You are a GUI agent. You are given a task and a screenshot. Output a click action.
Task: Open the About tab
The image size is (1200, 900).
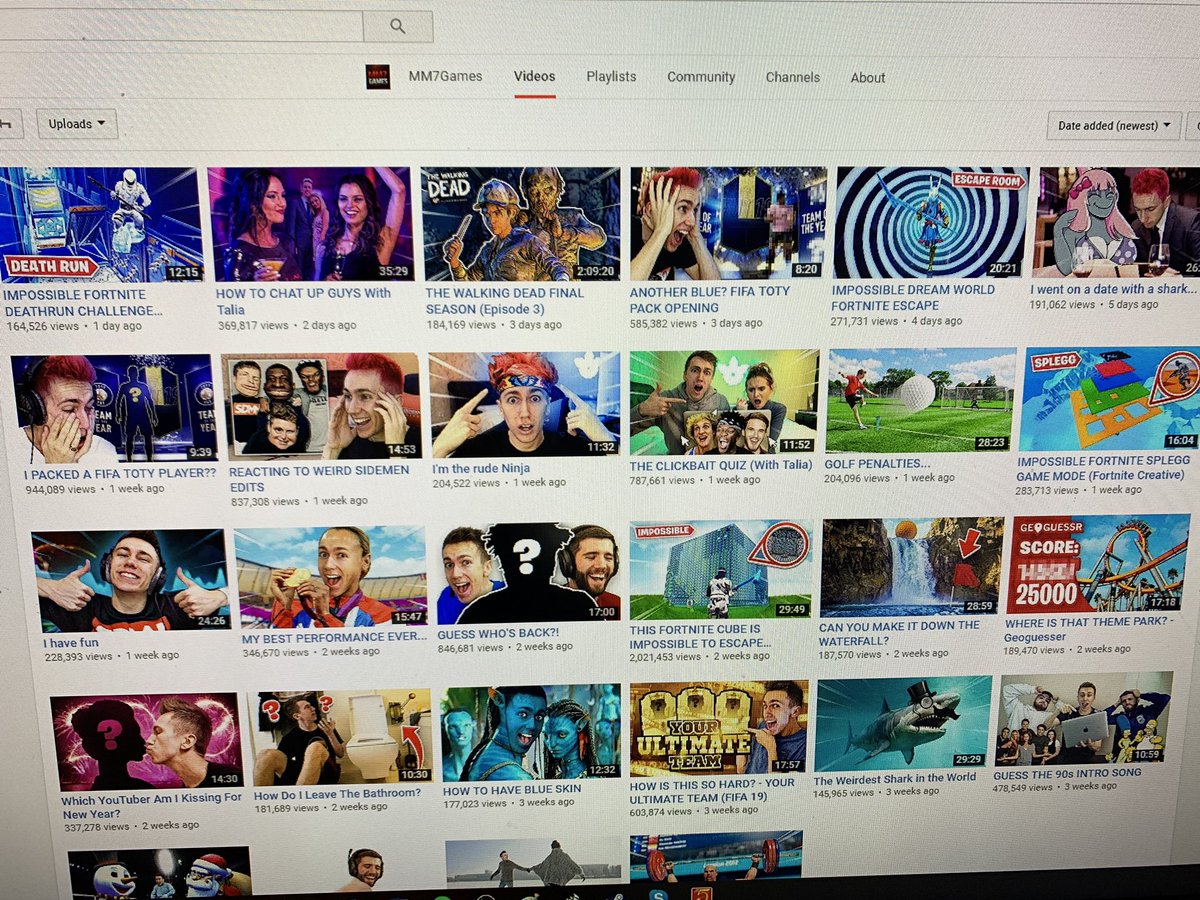click(x=867, y=77)
